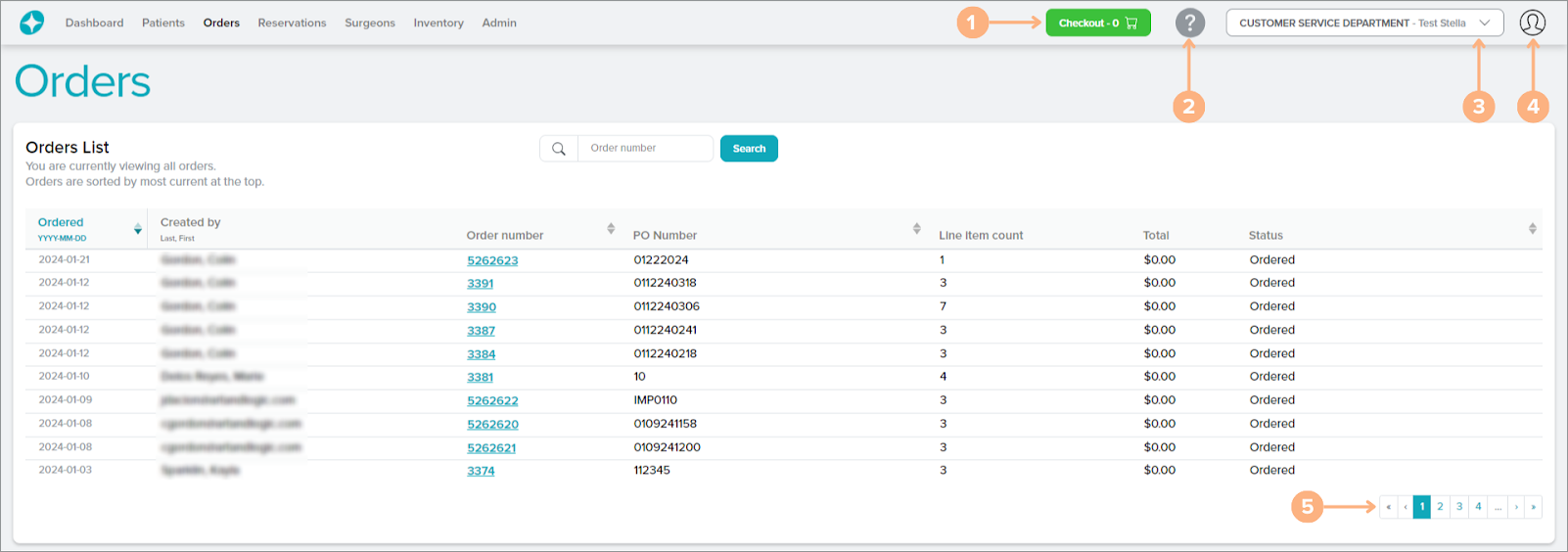Screen dimensions: 1568x552
Task: Open order 3374 link
Action: (481, 471)
